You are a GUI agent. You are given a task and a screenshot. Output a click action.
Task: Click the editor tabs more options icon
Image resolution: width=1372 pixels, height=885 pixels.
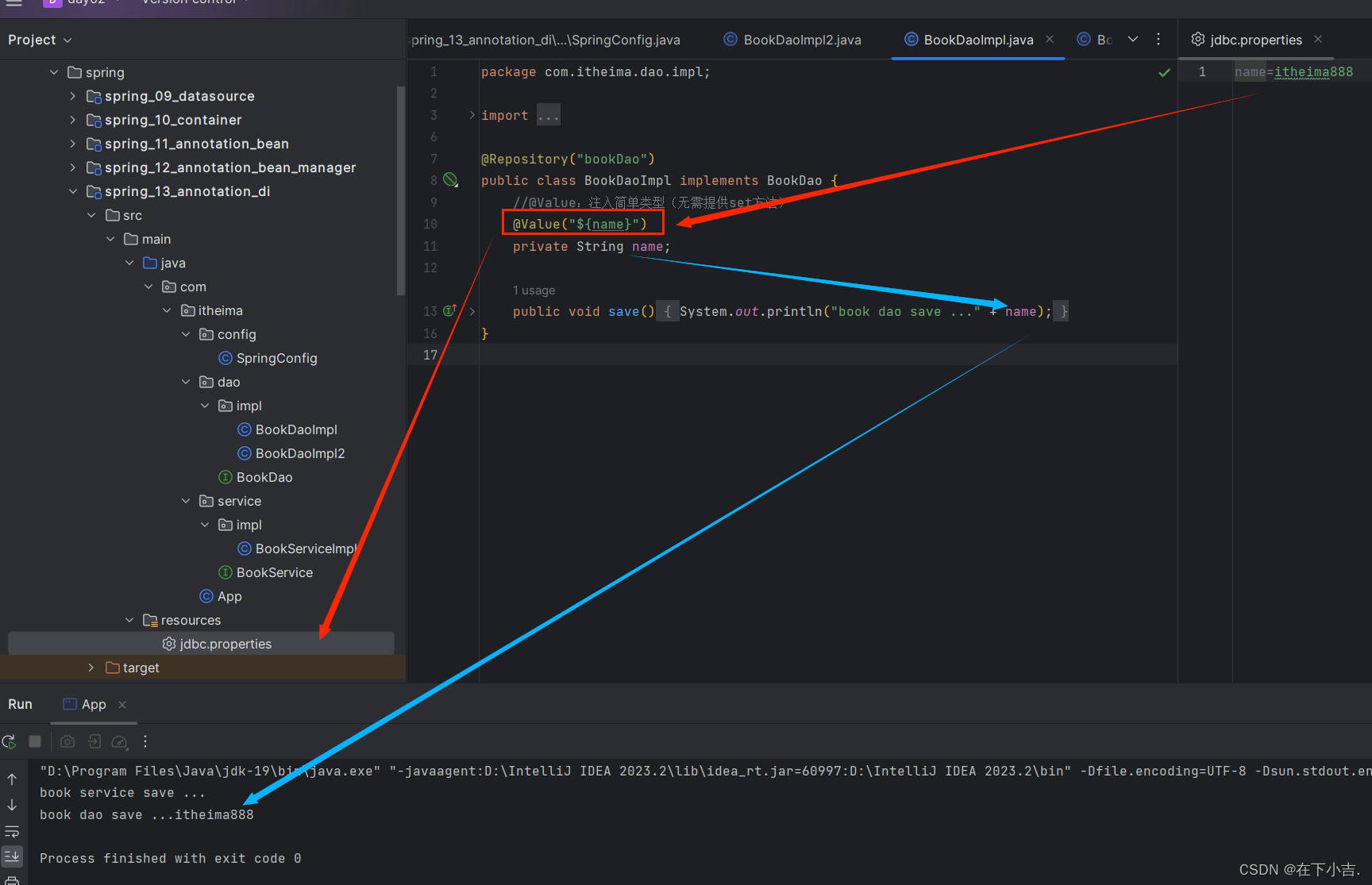(x=1158, y=39)
